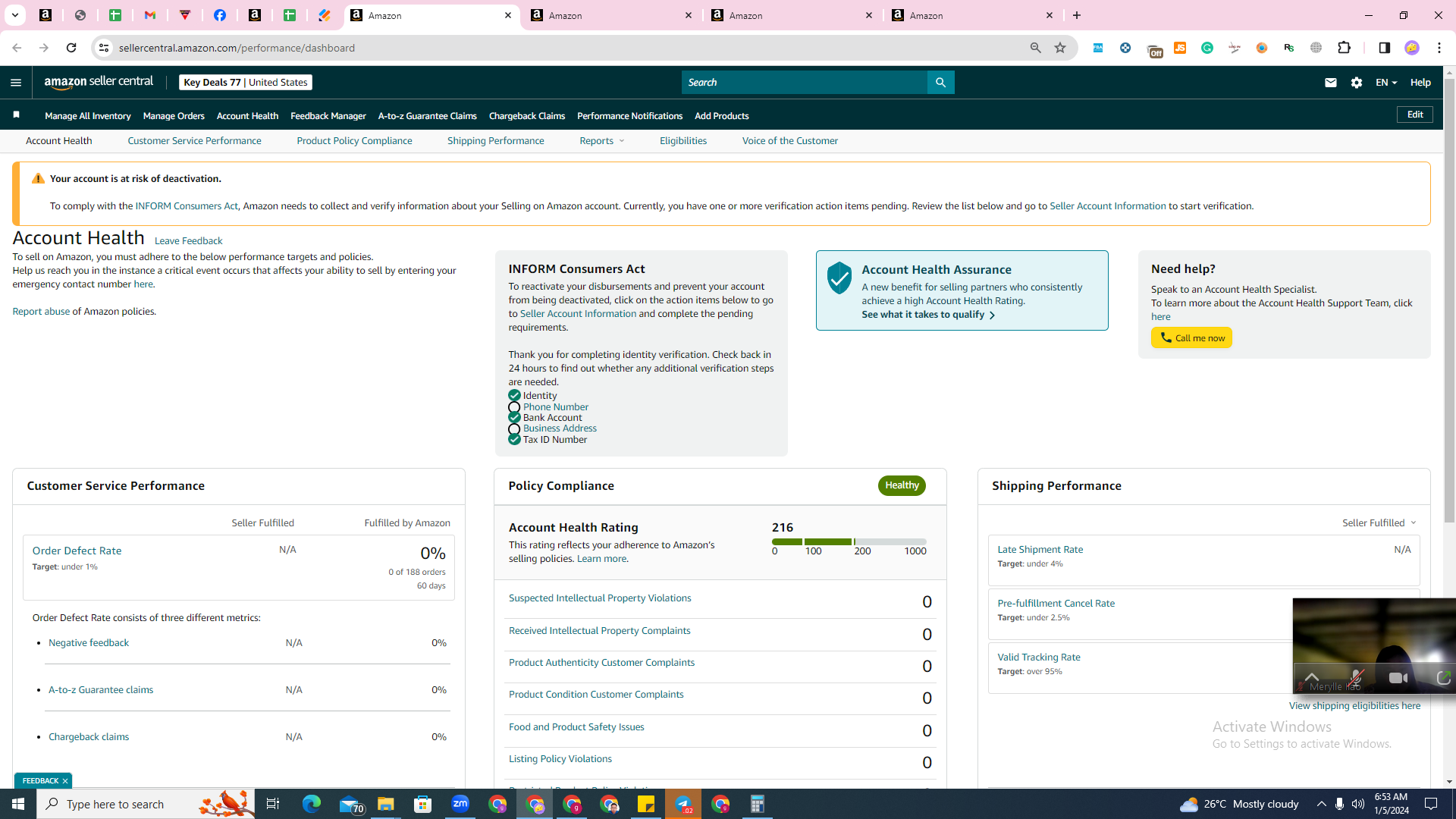Click the Edit favorites button
The height and width of the screenshot is (819, 1456).
[x=1414, y=115]
